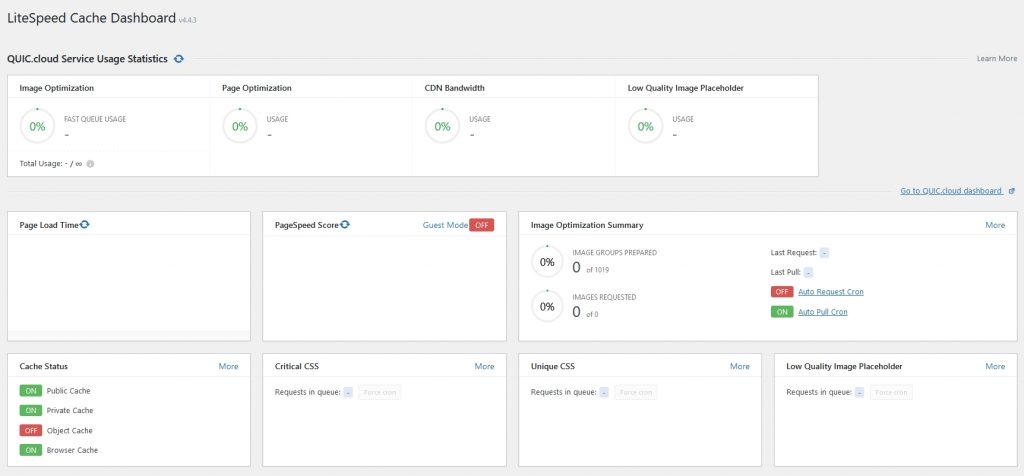
Task: Go to QUIC.cloud dashboard
Action: (951, 191)
